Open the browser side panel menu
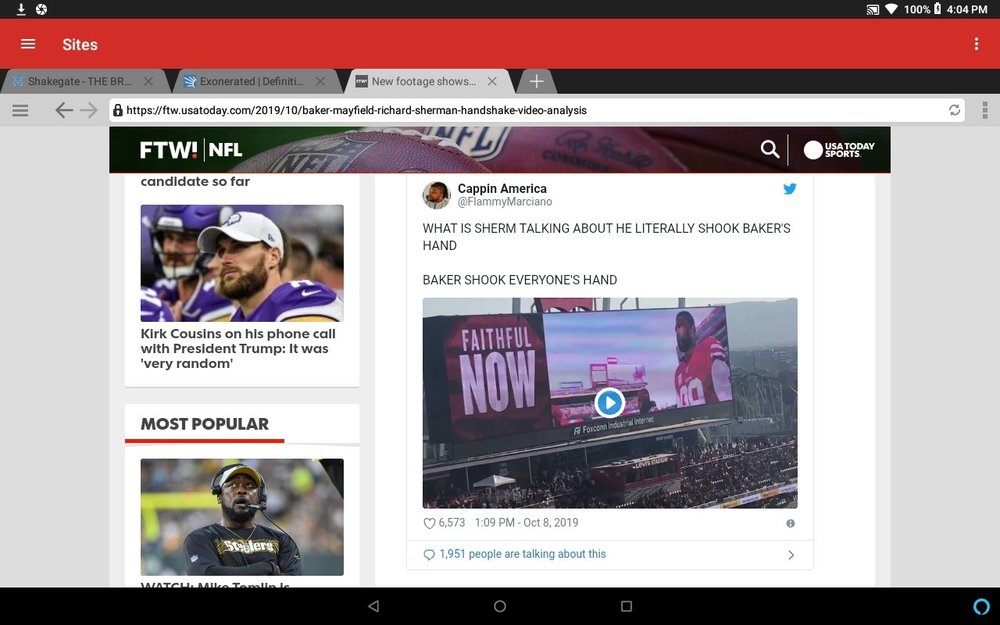This screenshot has width=1000, height=625. tap(20, 110)
